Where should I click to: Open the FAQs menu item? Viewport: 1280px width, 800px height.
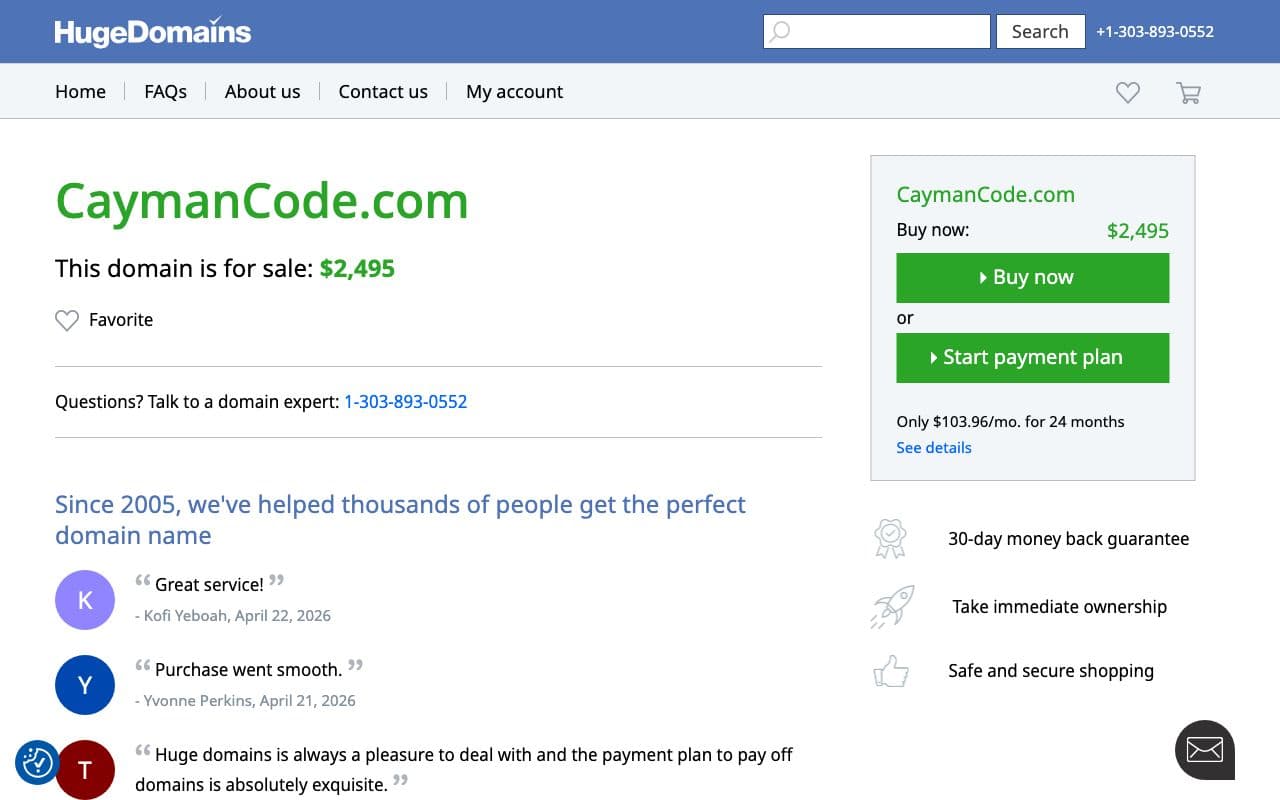(165, 91)
